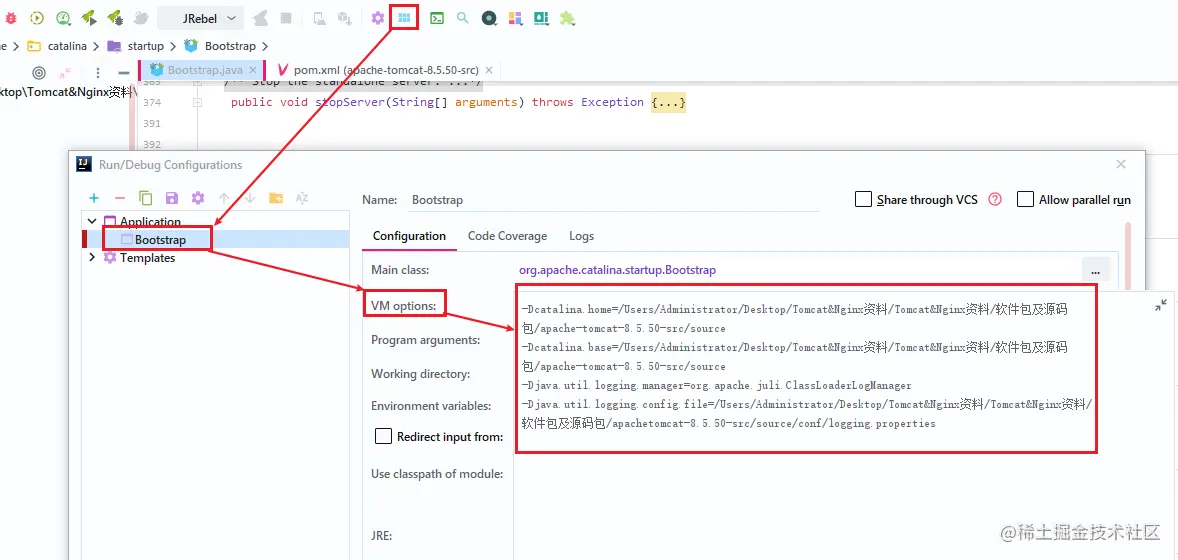The image size is (1178, 560).
Task: Click the teal droplet panel toolbar icon
Action: tap(540, 18)
